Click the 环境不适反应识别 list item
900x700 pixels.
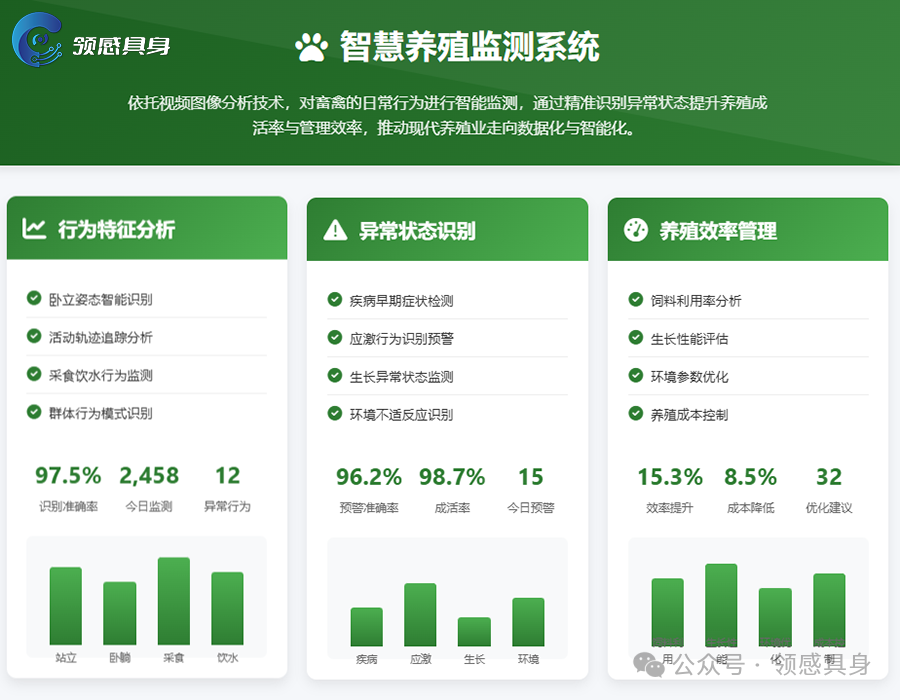448,414
